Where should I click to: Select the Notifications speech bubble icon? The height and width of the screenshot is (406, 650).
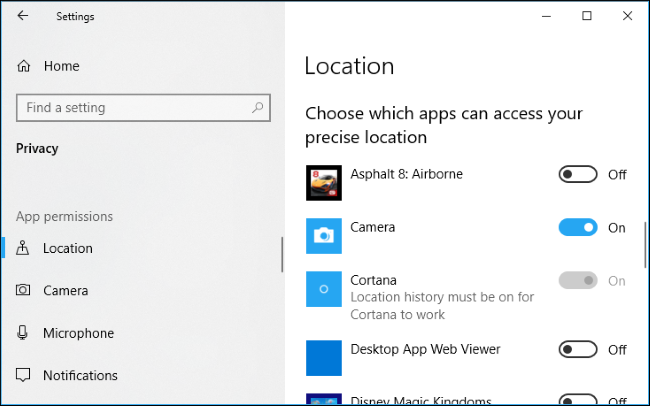(23, 375)
